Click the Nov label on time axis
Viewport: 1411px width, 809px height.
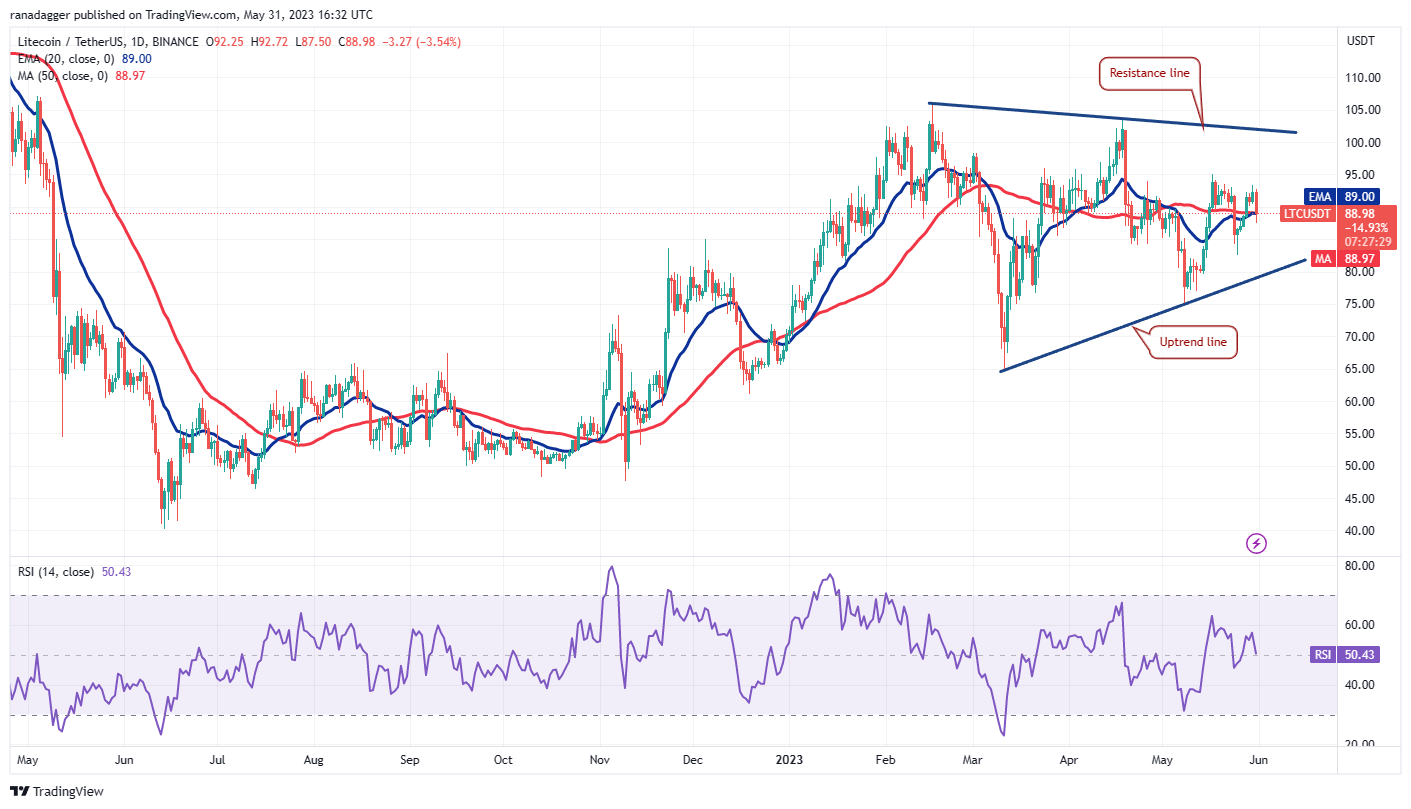598,760
